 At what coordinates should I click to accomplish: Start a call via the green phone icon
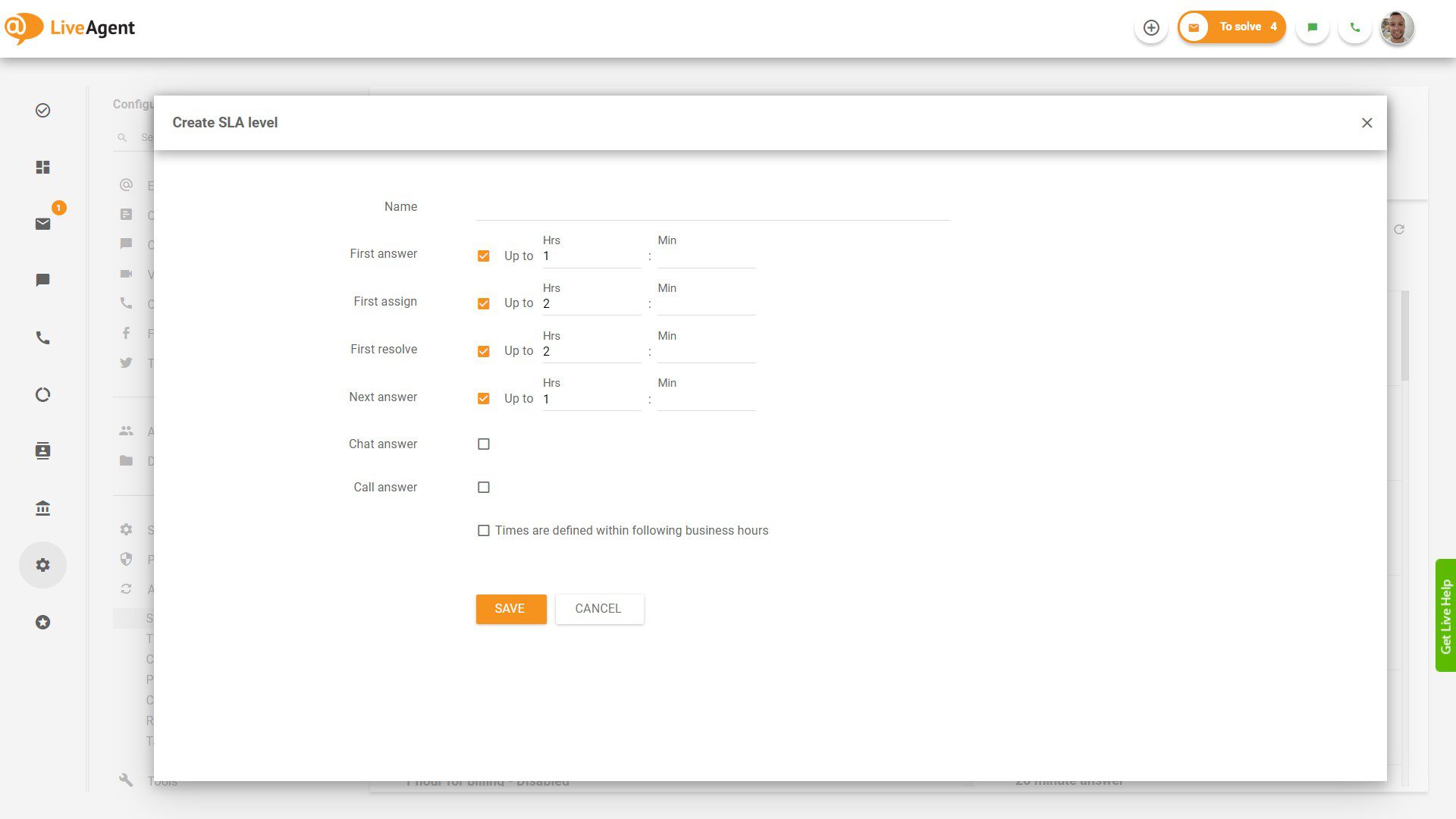pos(1355,27)
